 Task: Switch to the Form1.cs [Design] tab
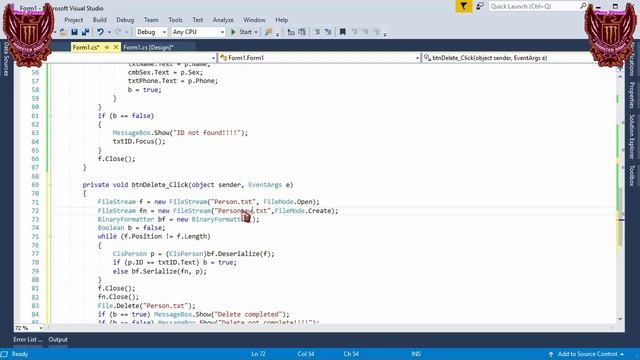149,47
